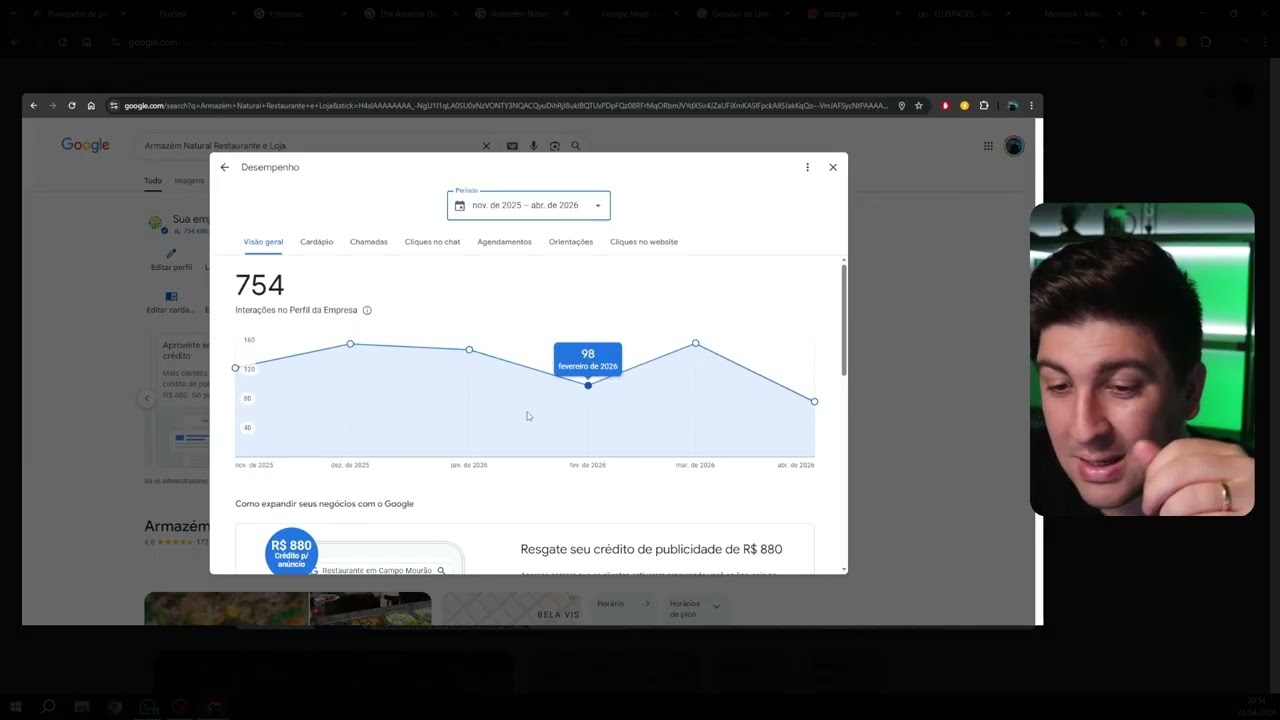The width and height of the screenshot is (1280, 720).
Task: Click the location icon in address bar
Action: point(901,106)
